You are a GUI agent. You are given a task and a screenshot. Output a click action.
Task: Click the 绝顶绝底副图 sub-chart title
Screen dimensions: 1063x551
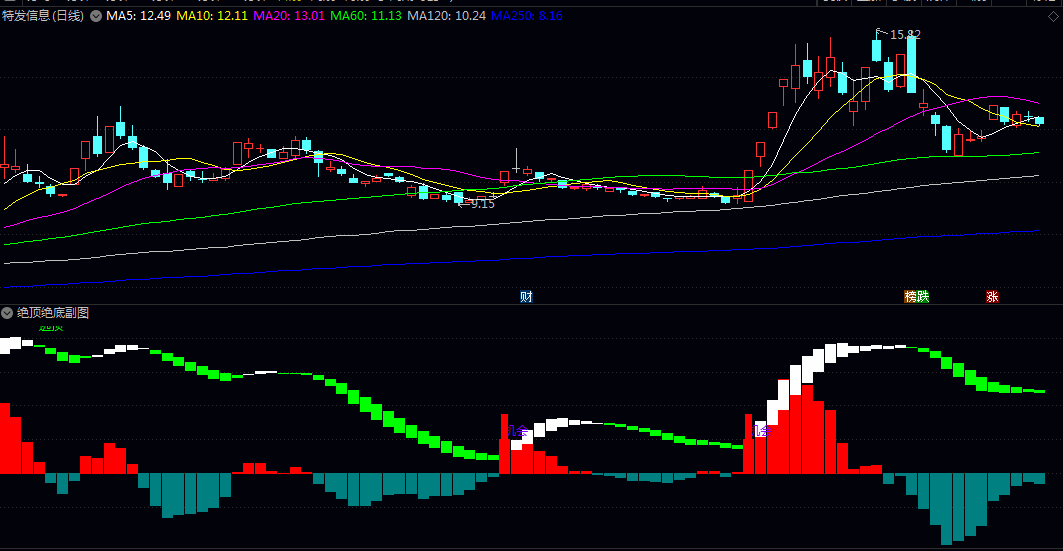tap(53, 312)
